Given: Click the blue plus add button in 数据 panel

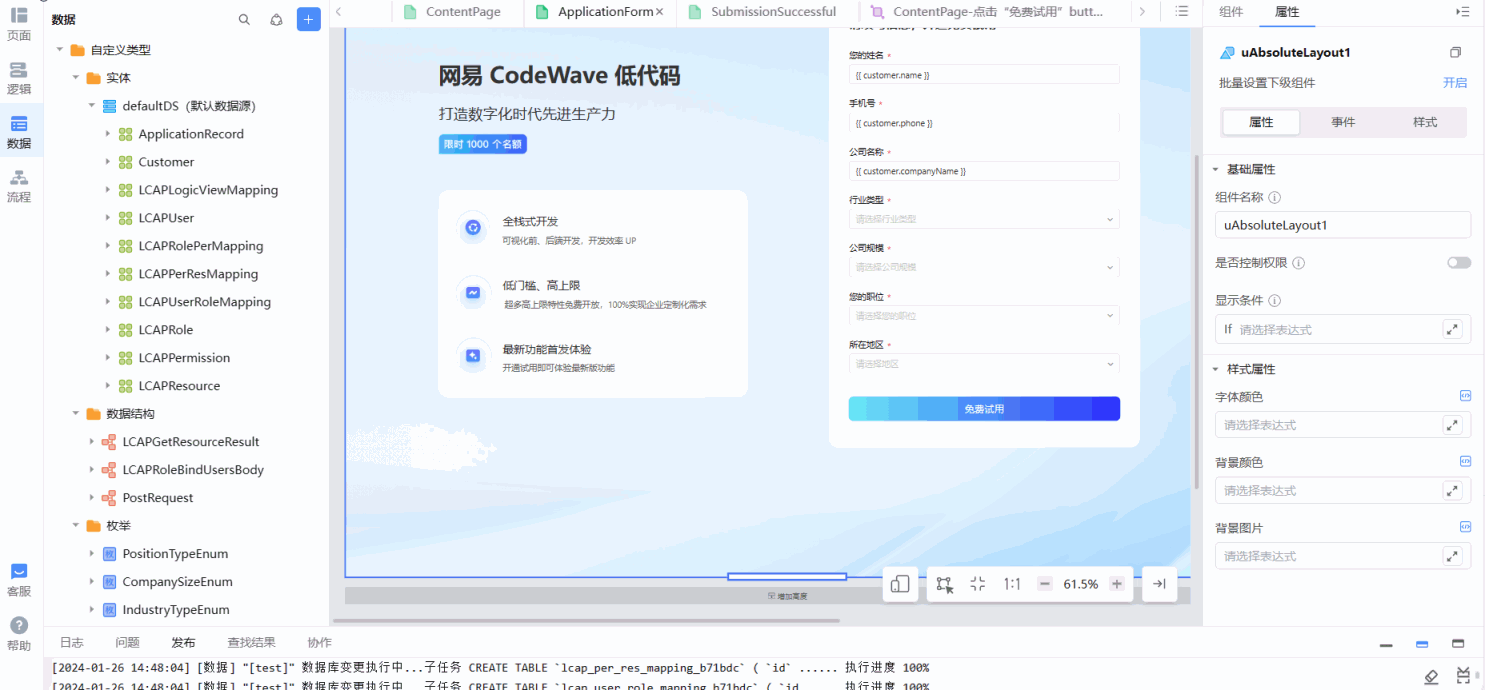Looking at the screenshot, I should coord(309,19).
